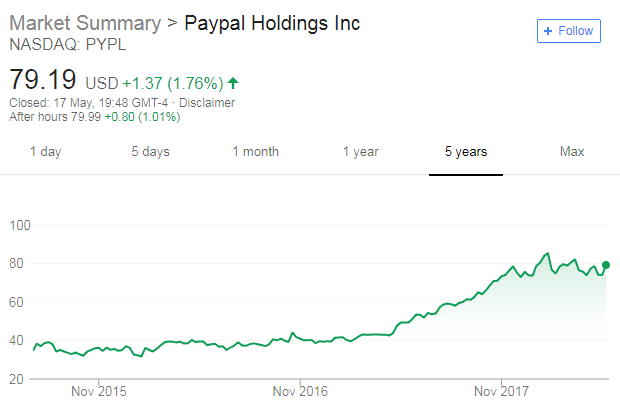This screenshot has width=620, height=414.
Task: Click the green up arrow beside price change
Action: [x=233, y=82]
